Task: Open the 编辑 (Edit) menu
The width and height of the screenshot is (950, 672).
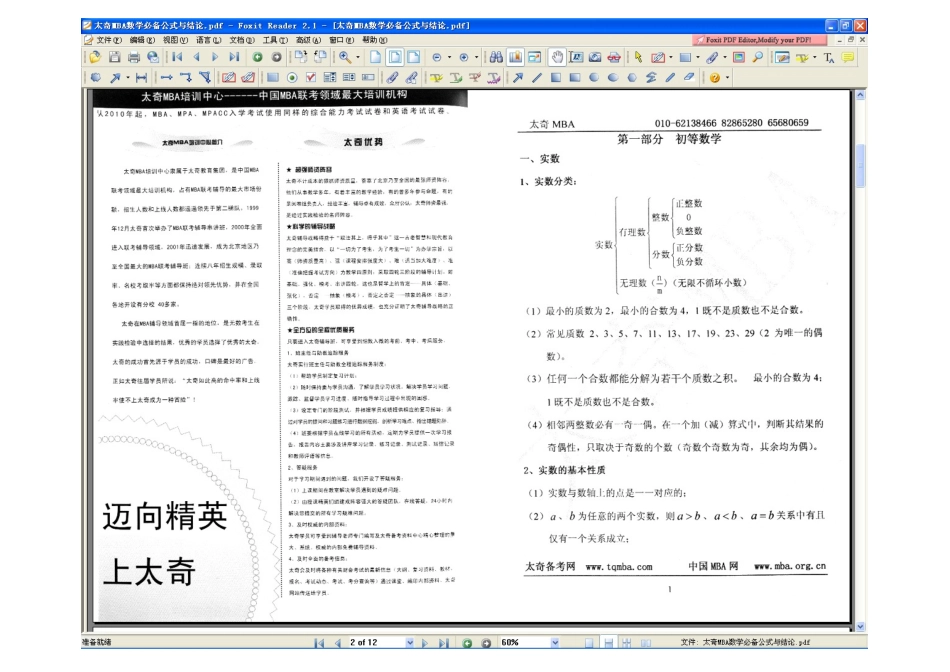Action: coord(142,40)
